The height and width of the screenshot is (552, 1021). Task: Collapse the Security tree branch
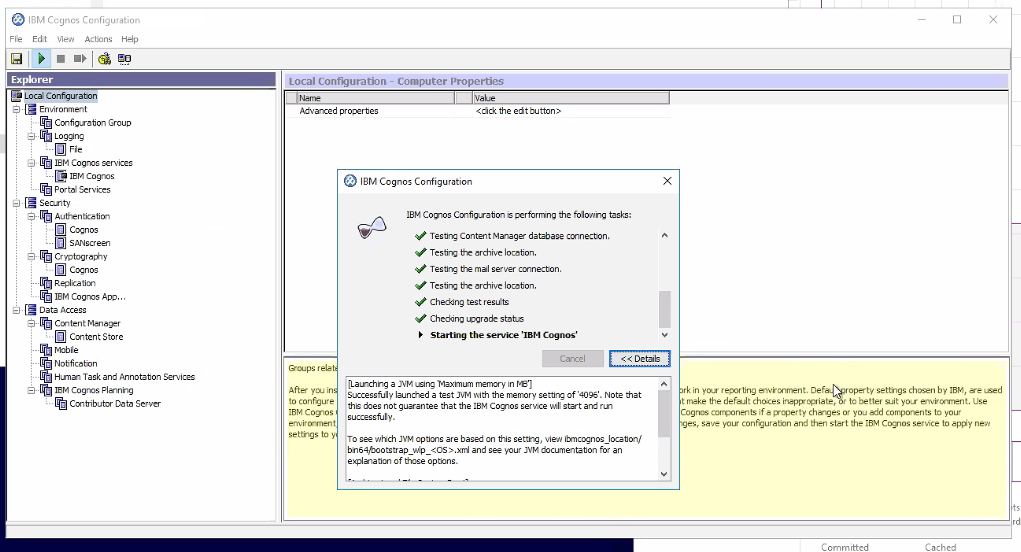coord(16,203)
